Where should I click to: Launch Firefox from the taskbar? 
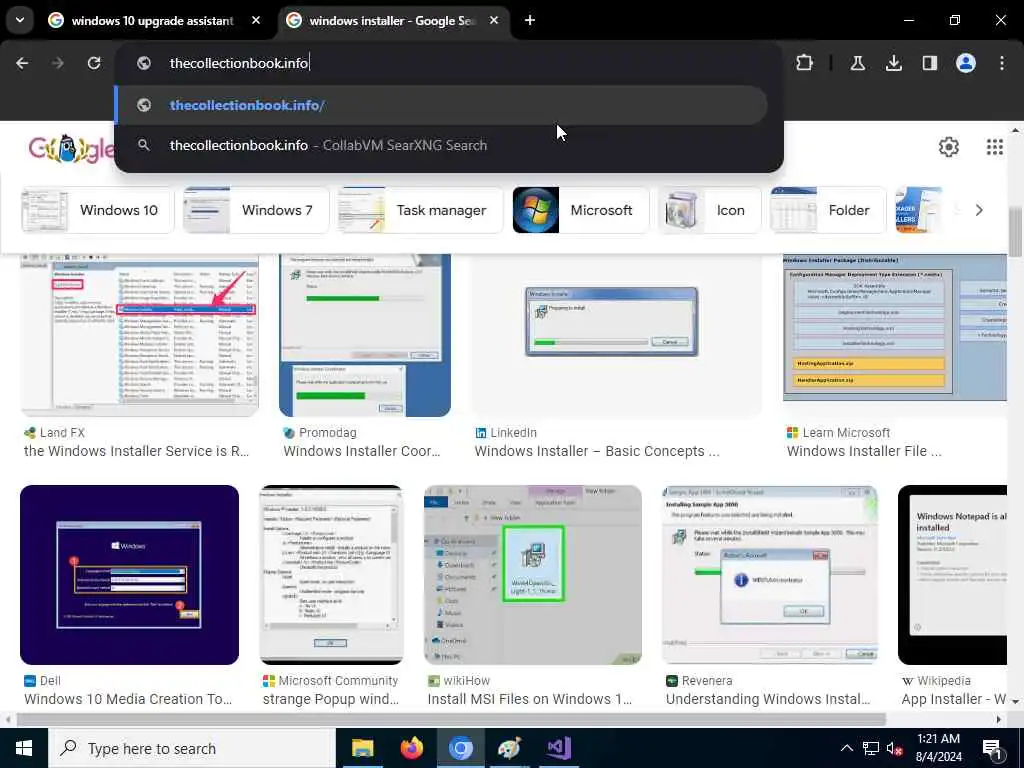pos(411,748)
